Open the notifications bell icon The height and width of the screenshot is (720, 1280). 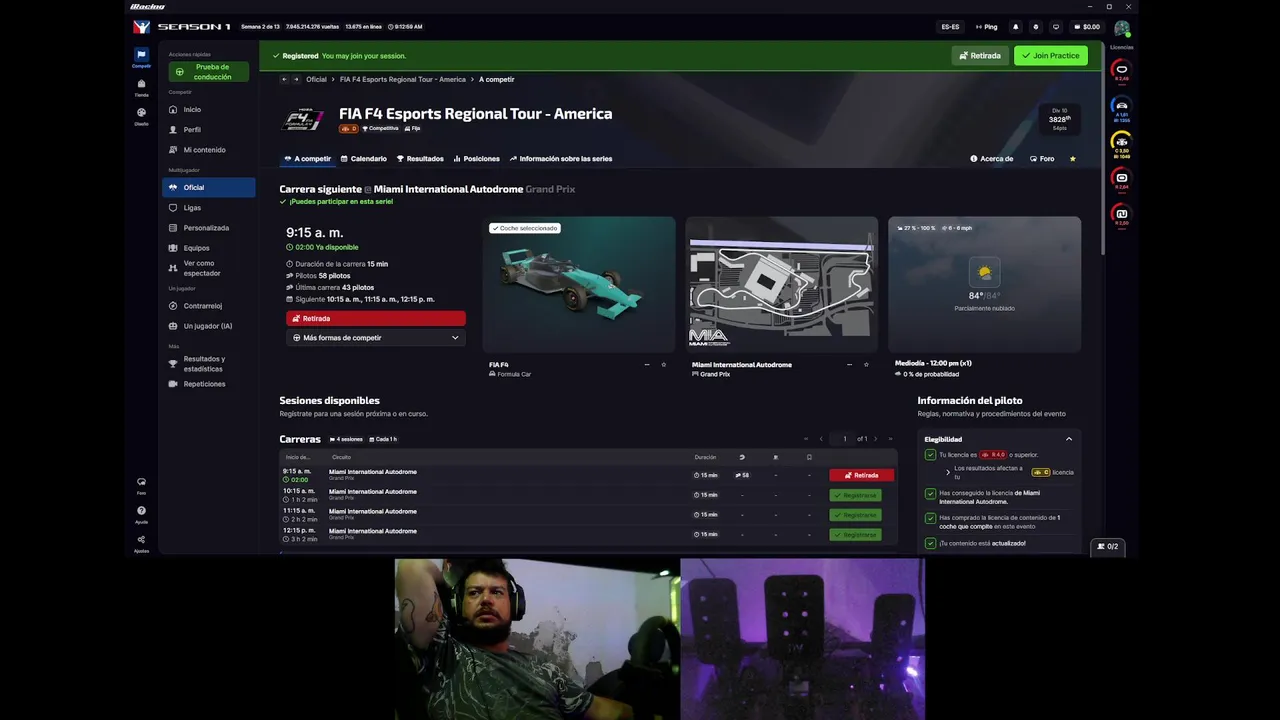[1016, 27]
